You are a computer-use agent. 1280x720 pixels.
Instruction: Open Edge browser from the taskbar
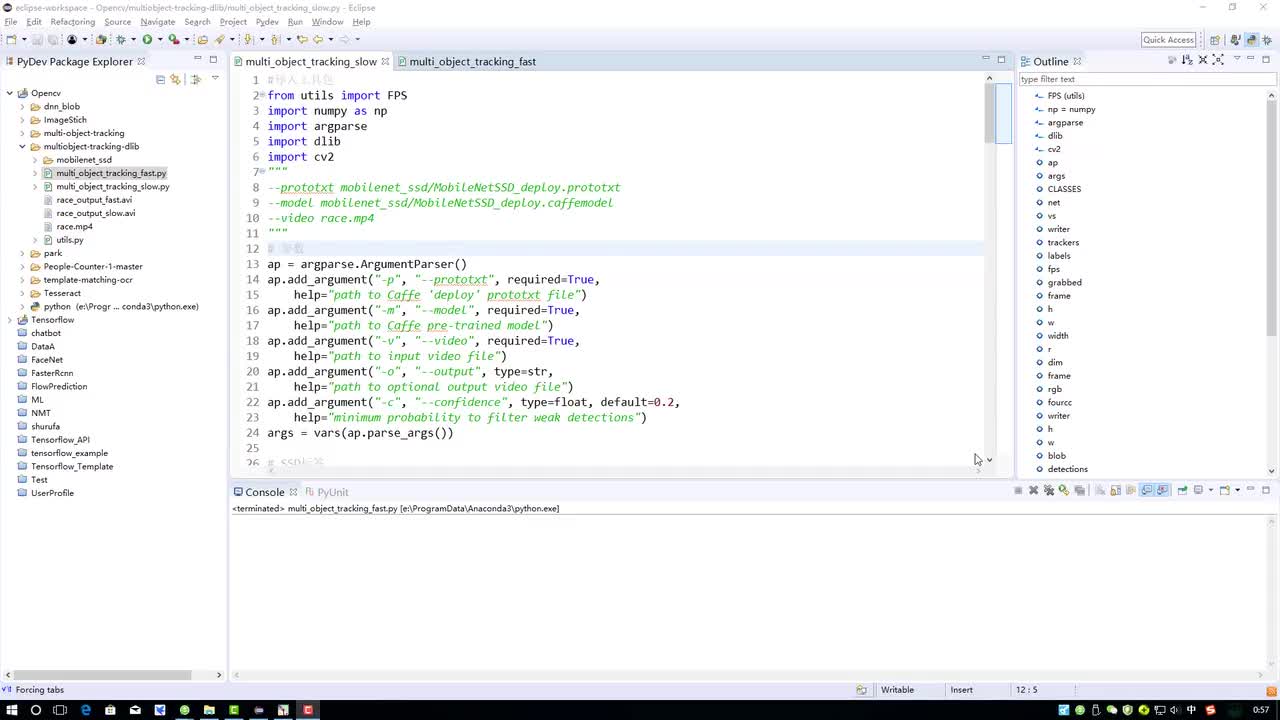tap(85, 710)
